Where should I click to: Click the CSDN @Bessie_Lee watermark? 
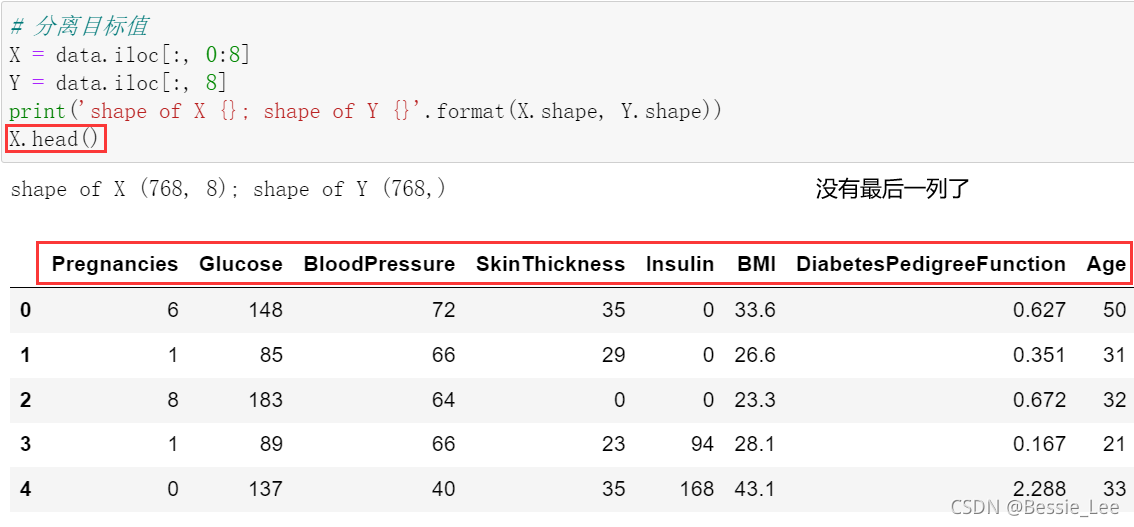pyautogui.click(x=1034, y=508)
